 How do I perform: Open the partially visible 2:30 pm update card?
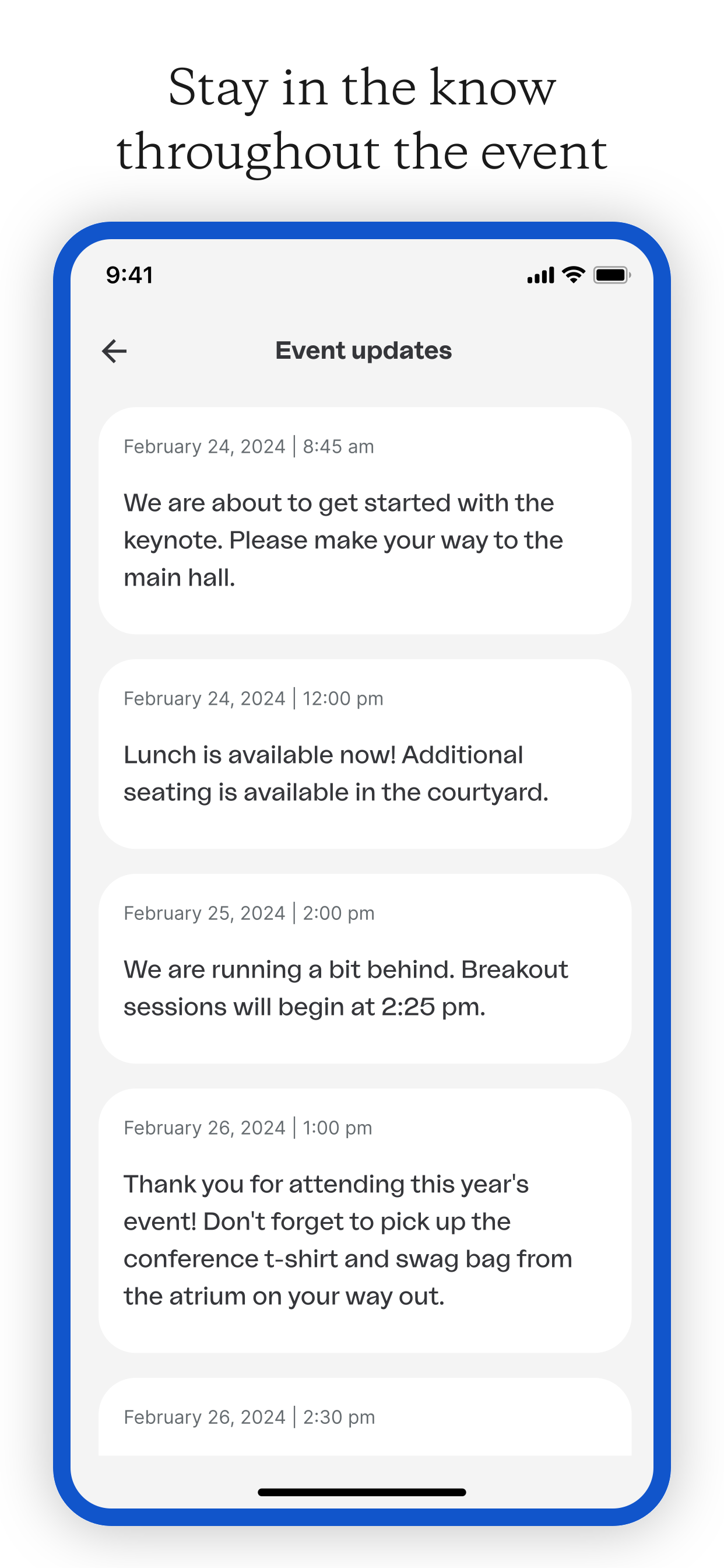click(x=364, y=1417)
